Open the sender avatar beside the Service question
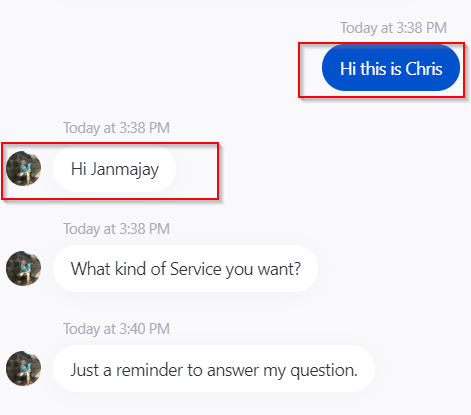Image resolution: width=471 pixels, height=415 pixels. point(23,268)
